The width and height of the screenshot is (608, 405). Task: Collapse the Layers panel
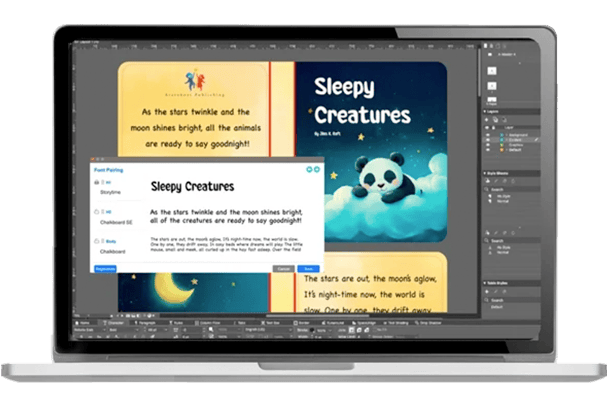pos(485,111)
